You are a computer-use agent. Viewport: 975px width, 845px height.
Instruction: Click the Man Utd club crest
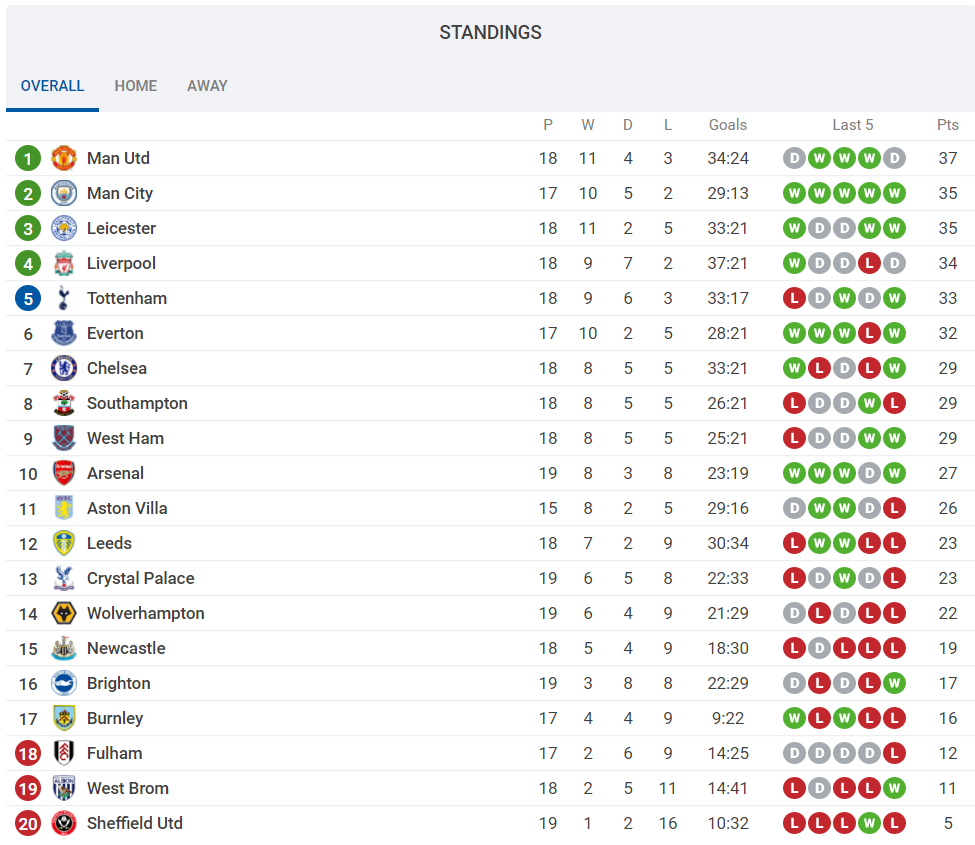pyautogui.click(x=63, y=158)
